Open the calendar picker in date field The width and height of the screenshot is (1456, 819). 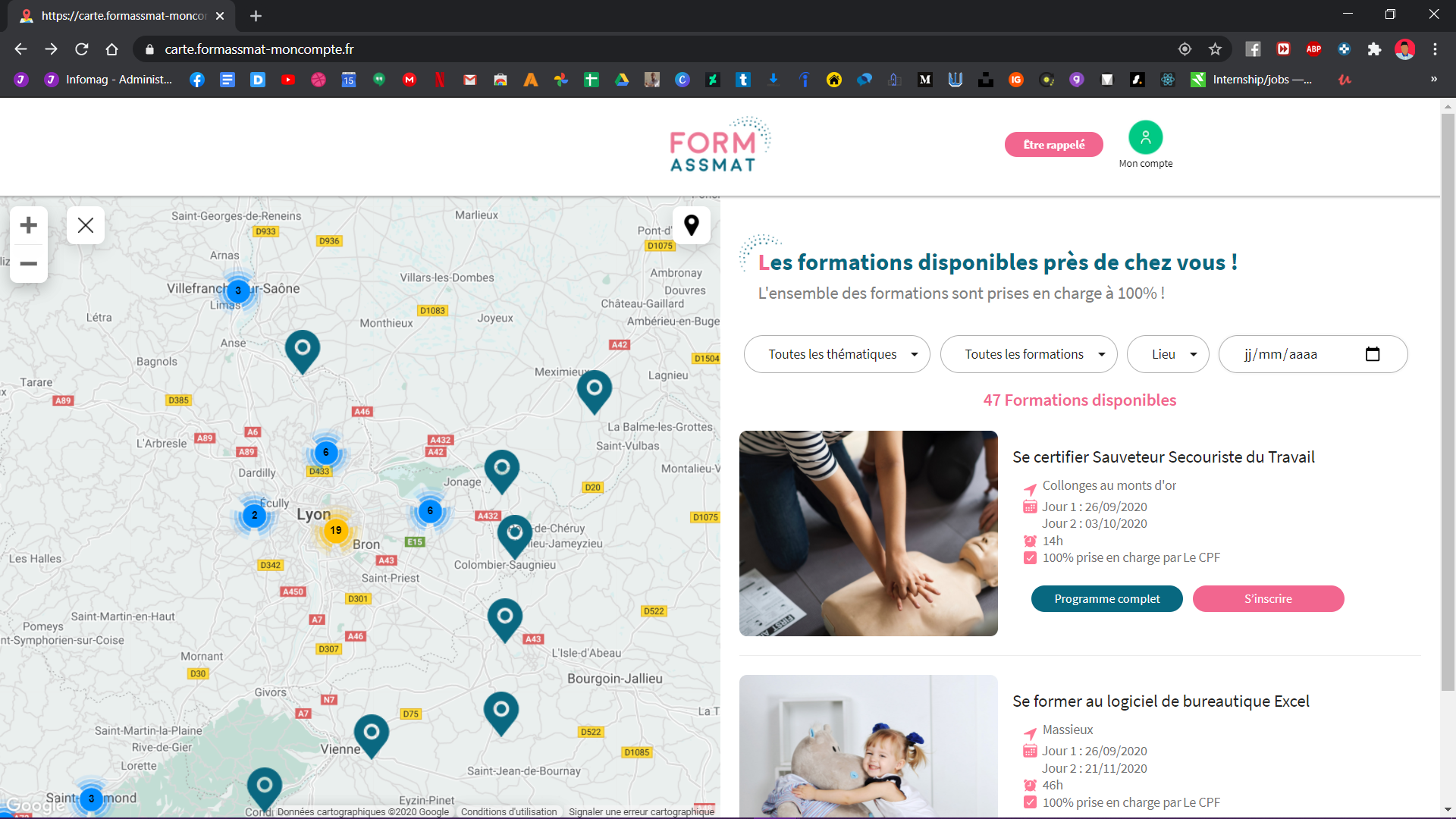tap(1373, 354)
